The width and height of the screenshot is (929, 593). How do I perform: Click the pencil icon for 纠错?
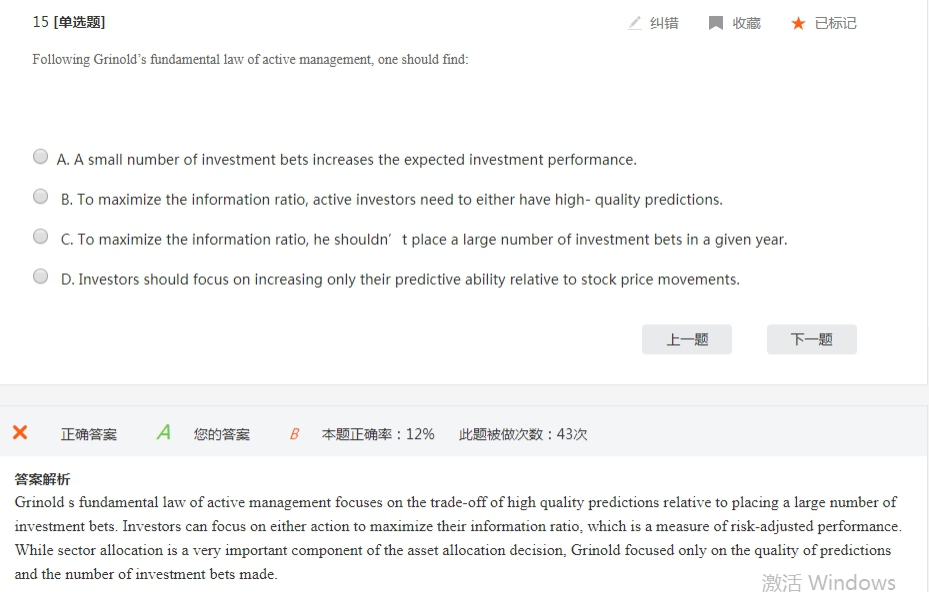pos(635,23)
